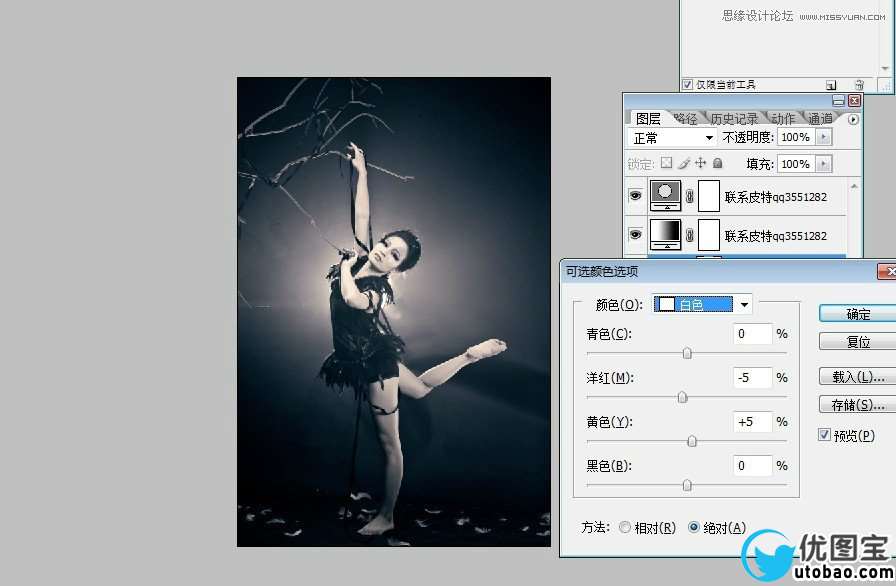Click link icon of circle-thumbnail layer

(x=690, y=196)
